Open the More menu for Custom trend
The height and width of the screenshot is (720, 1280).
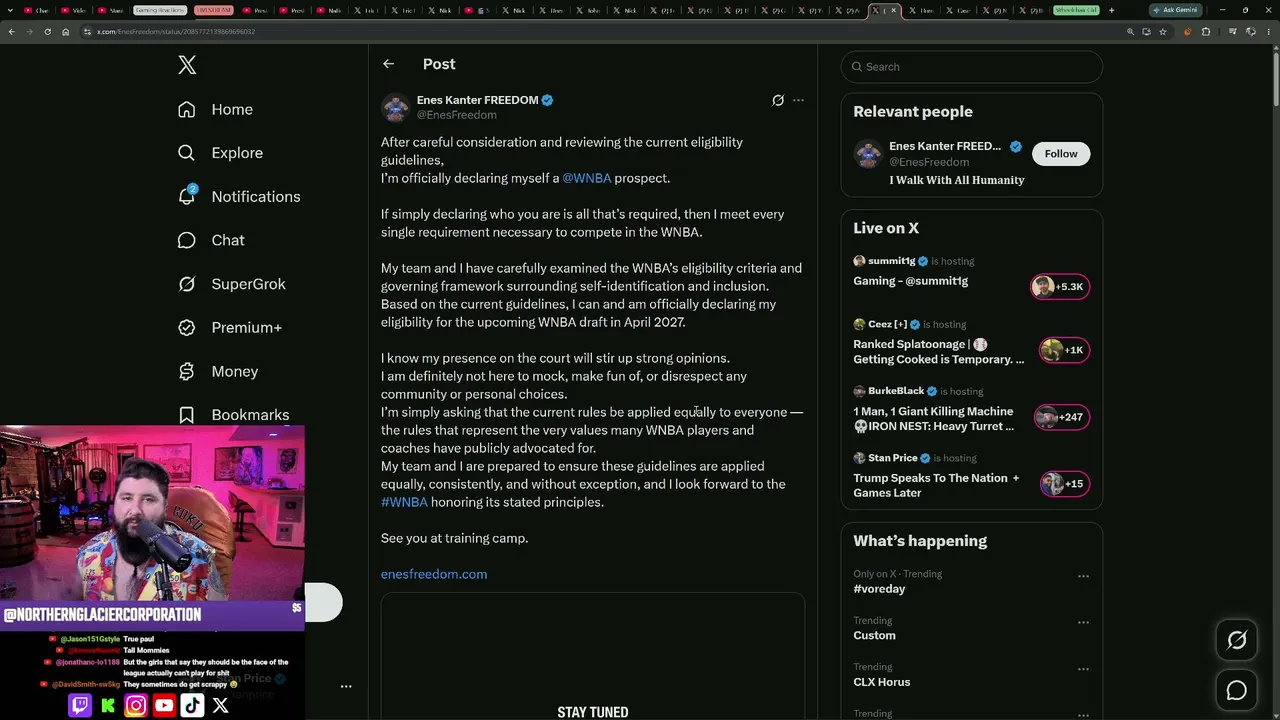tap(1083, 622)
